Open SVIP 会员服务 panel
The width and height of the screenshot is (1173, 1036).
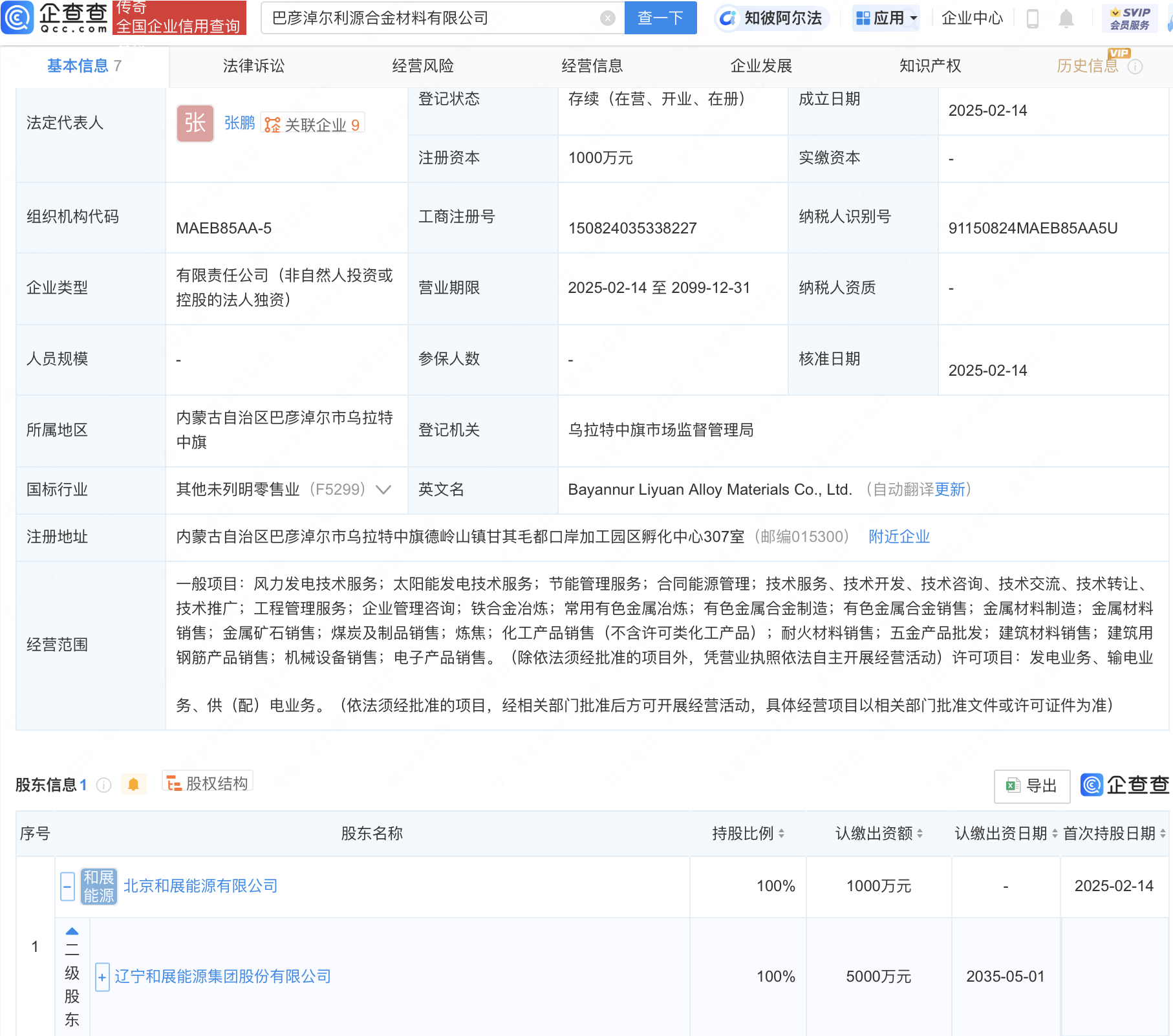[x=1128, y=17]
